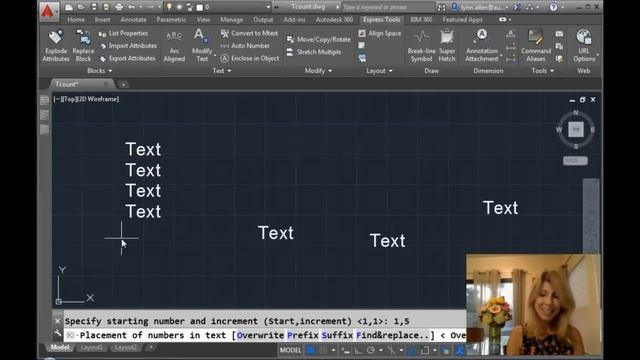
Task: Launch the Stretch Multiple tool
Action: pyautogui.click(x=314, y=52)
